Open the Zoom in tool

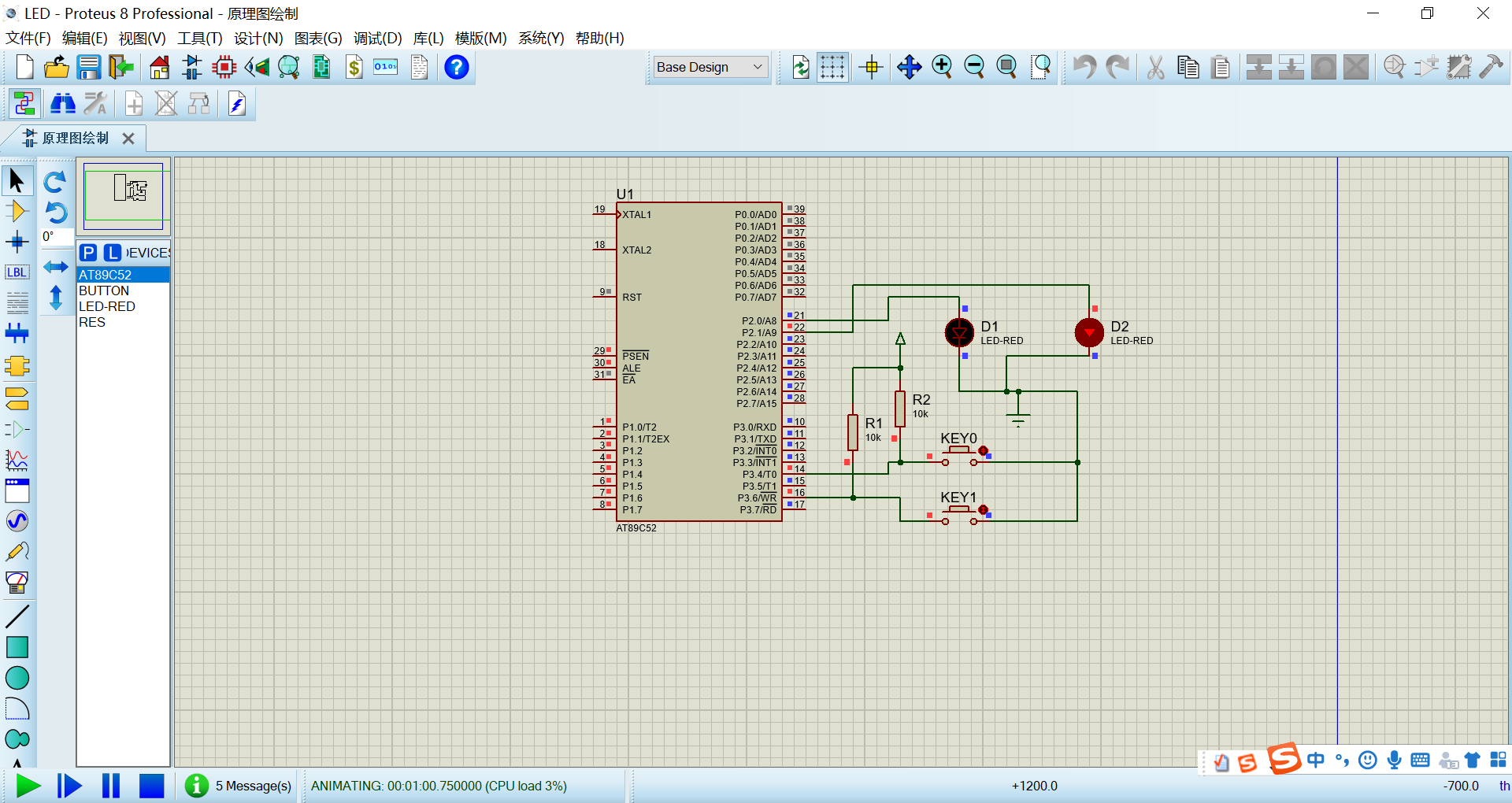pyautogui.click(x=942, y=68)
